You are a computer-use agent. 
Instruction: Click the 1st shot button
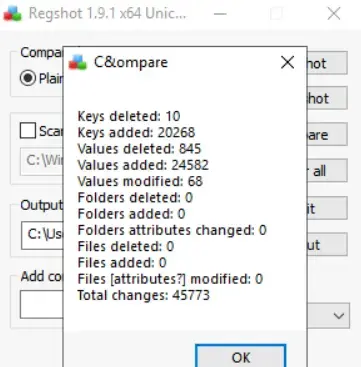327,63
